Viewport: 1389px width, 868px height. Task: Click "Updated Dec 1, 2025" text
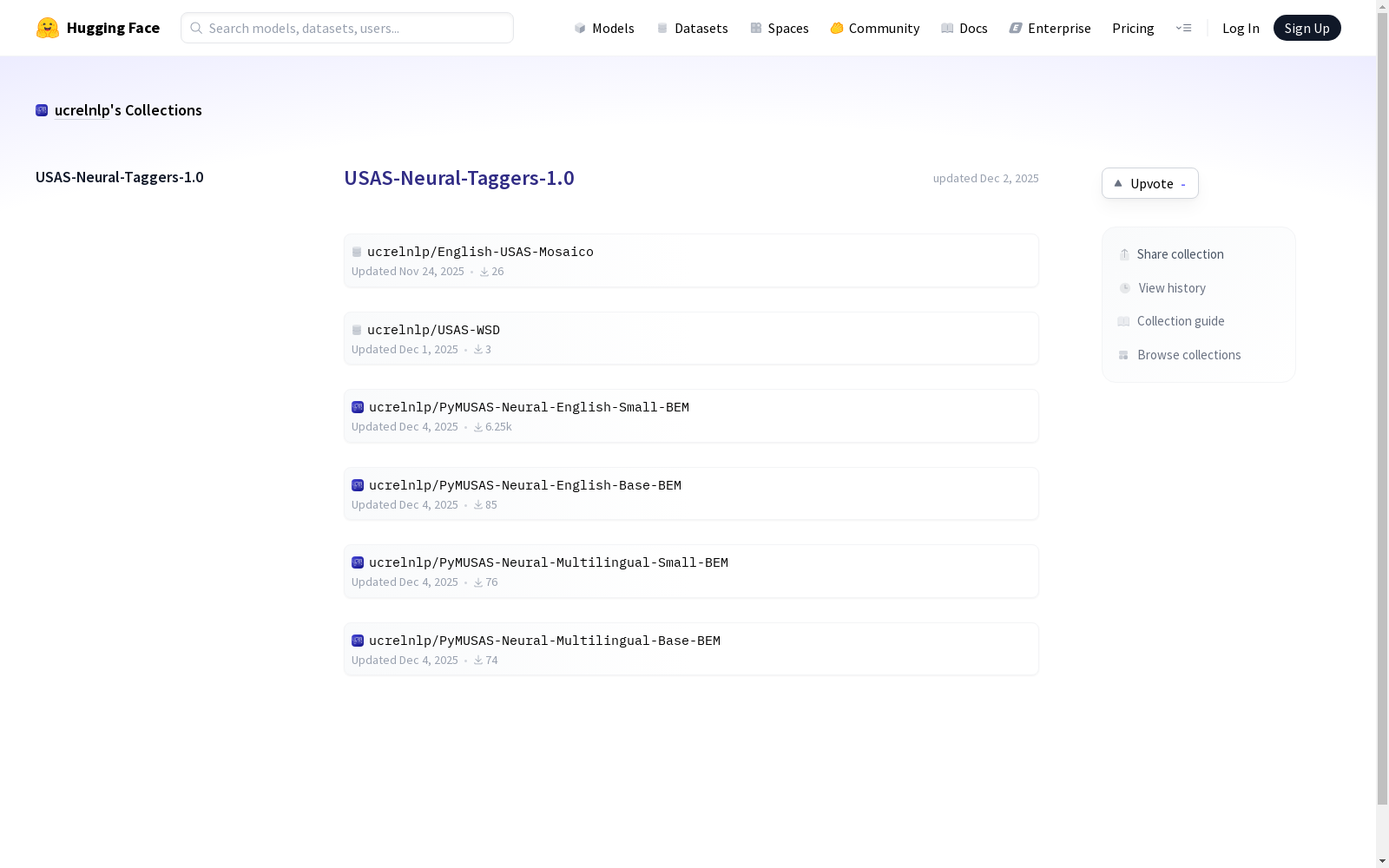click(405, 349)
